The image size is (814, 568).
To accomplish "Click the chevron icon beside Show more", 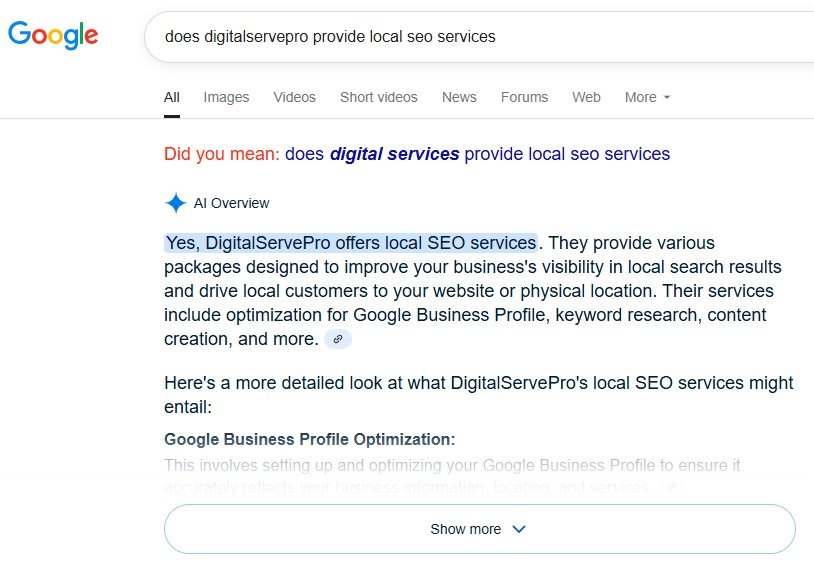I will (x=519, y=529).
